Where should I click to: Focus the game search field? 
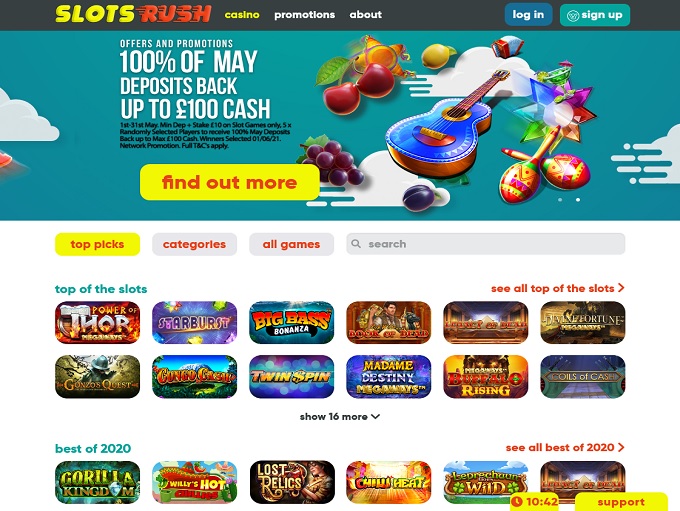click(x=486, y=244)
